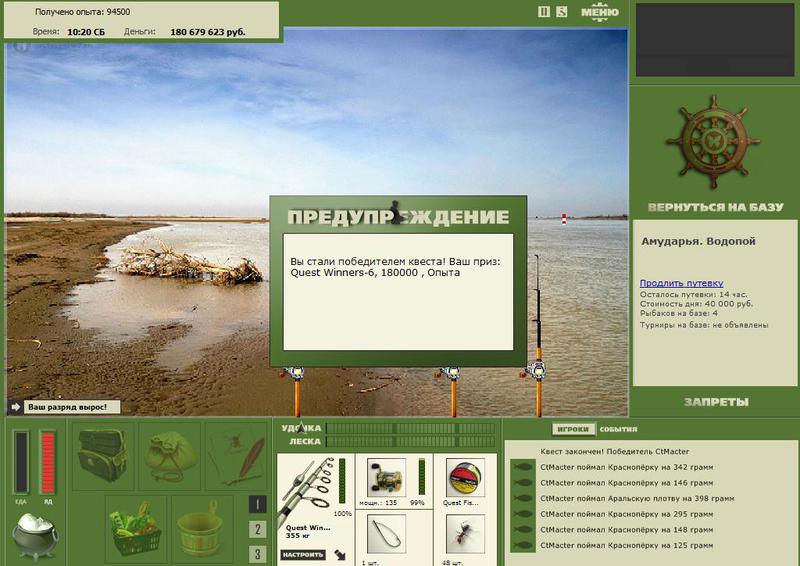
Task: Click the dark ЕДА food gauge
Action: (21, 462)
